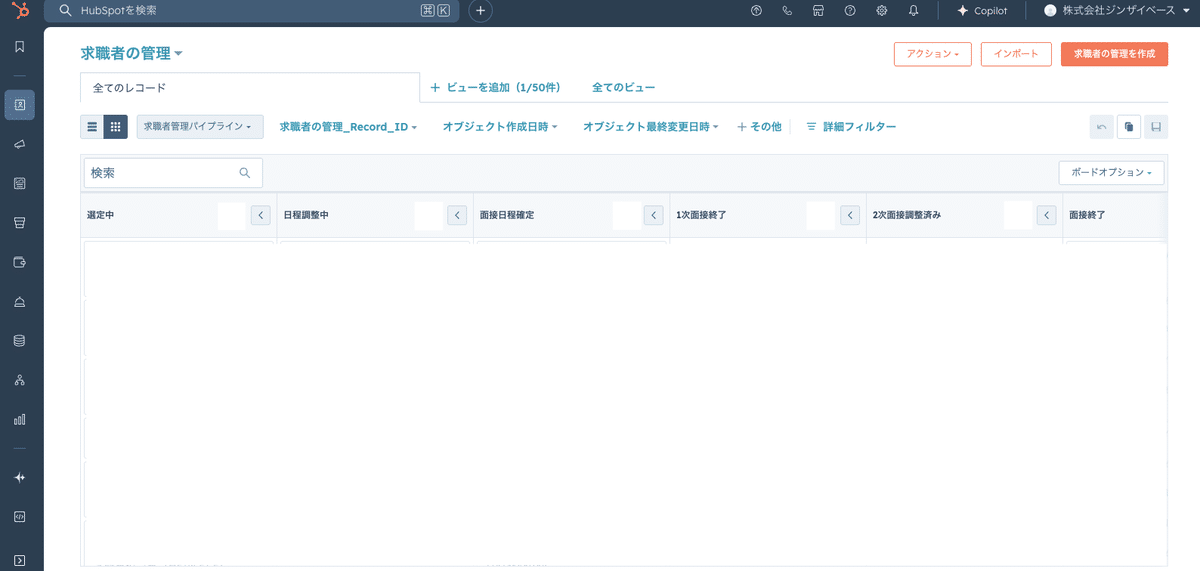Open the Bookmarks icon in the sidebar
The height and width of the screenshot is (571, 1200).
[x=19, y=47]
